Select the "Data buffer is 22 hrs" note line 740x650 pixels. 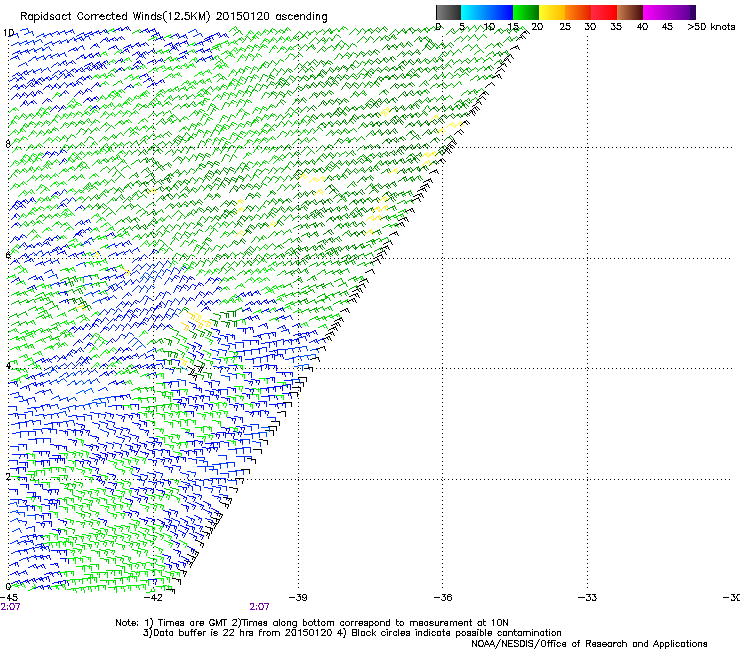click(238, 633)
